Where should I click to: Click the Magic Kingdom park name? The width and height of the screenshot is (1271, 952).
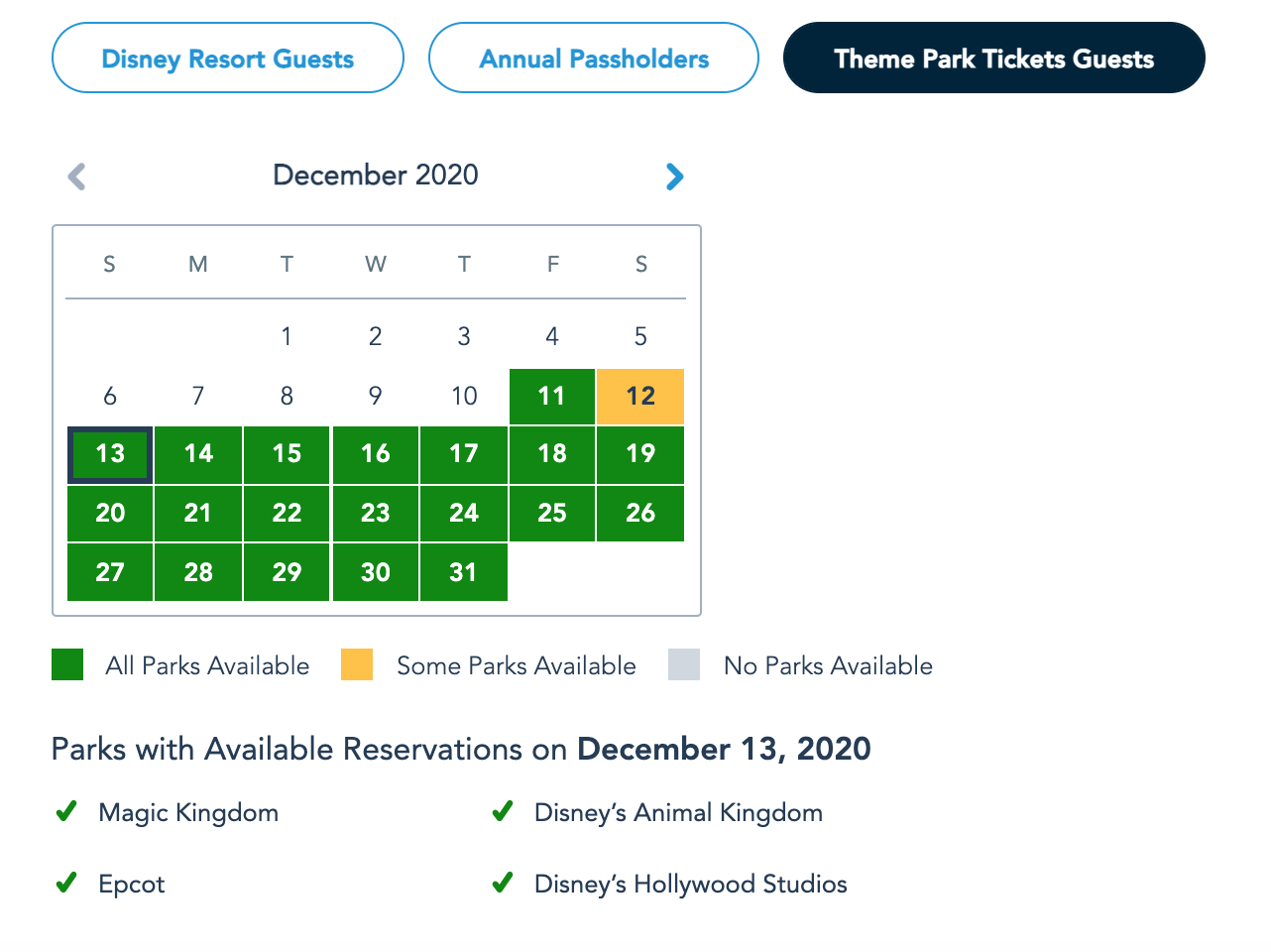[x=188, y=813]
